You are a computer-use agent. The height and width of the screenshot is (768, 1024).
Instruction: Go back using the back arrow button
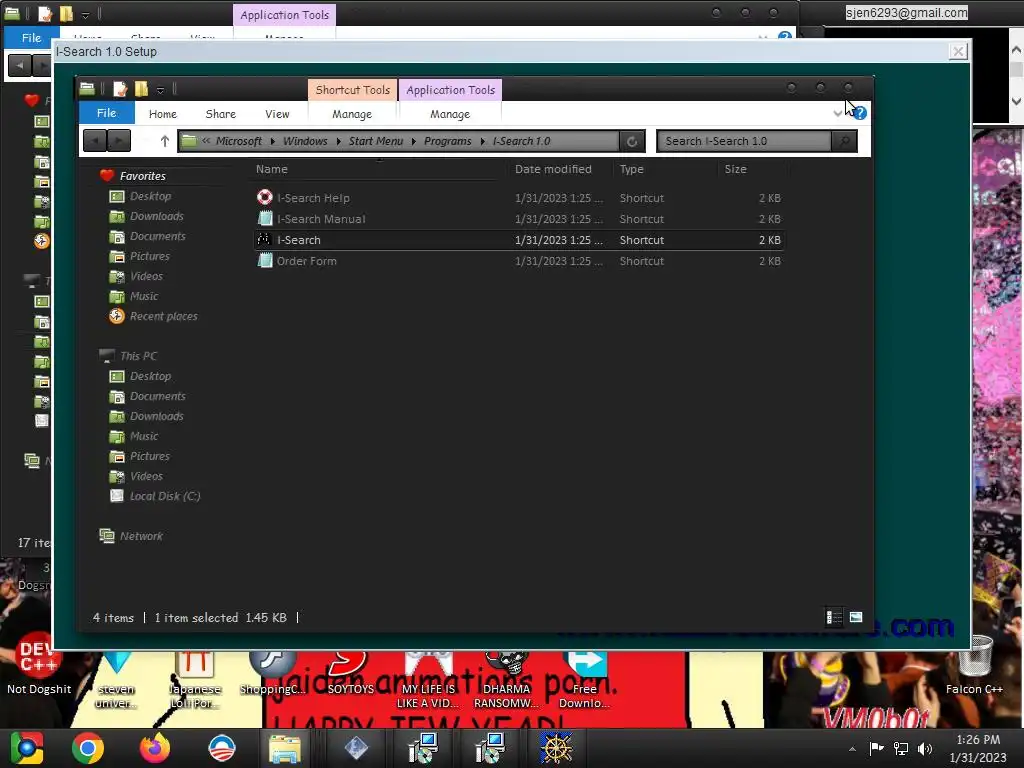pyautogui.click(x=95, y=140)
